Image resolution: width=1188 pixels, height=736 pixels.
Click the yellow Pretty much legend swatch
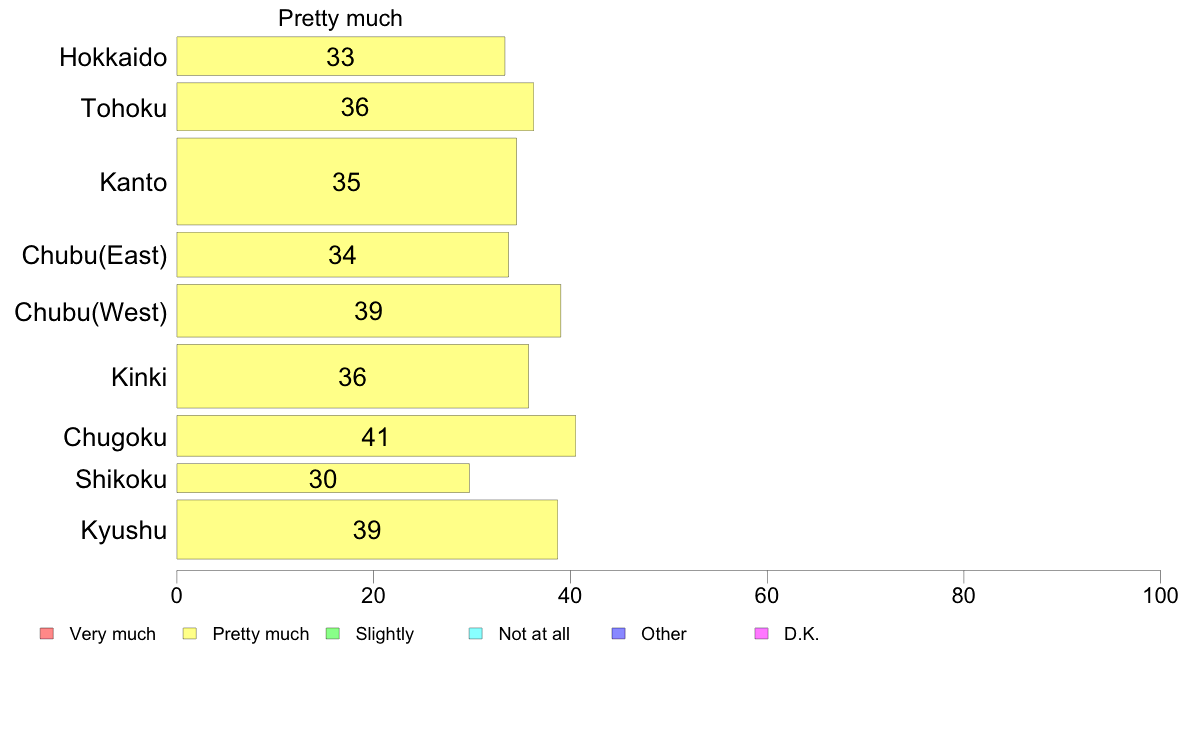click(x=189, y=634)
